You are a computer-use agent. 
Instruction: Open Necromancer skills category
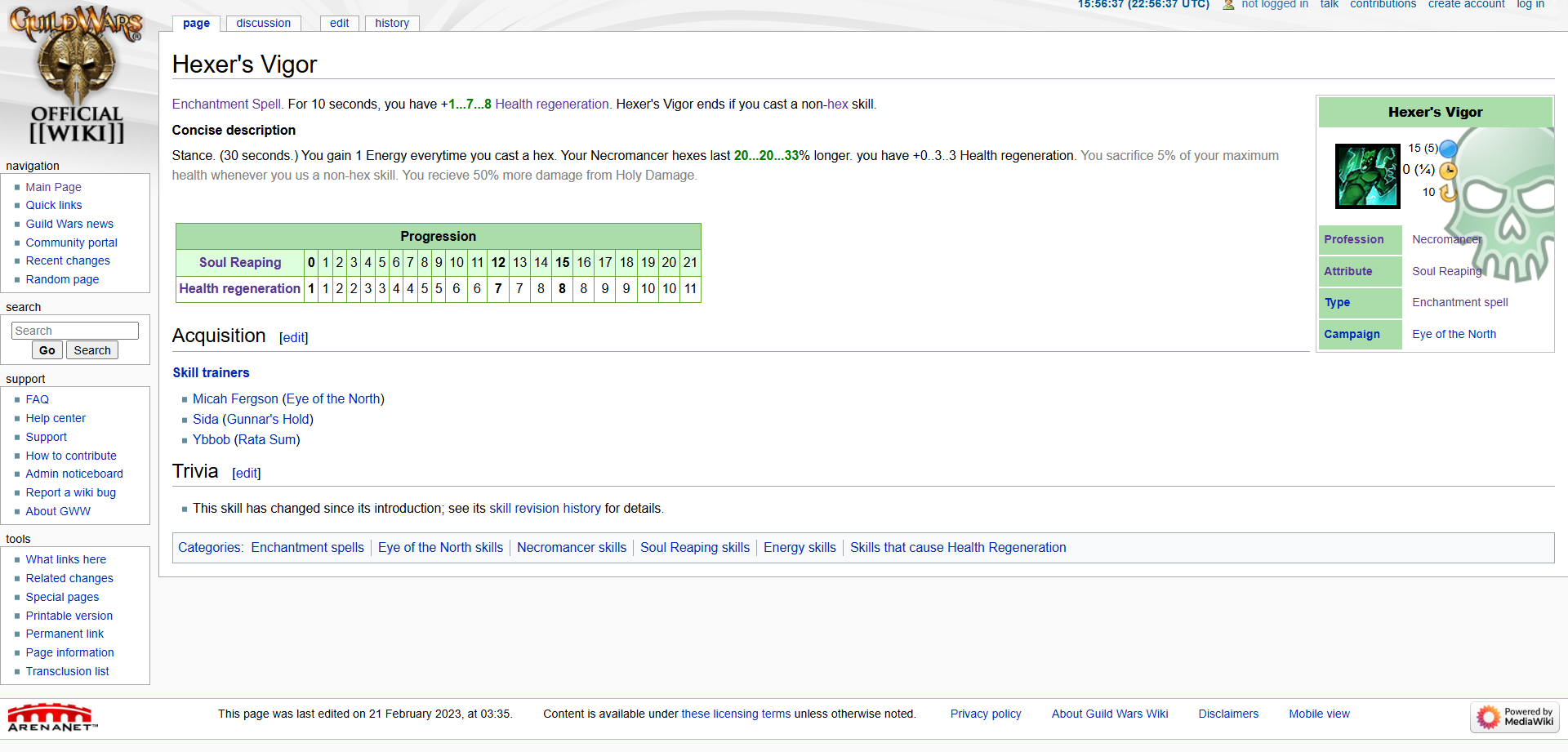click(x=572, y=547)
